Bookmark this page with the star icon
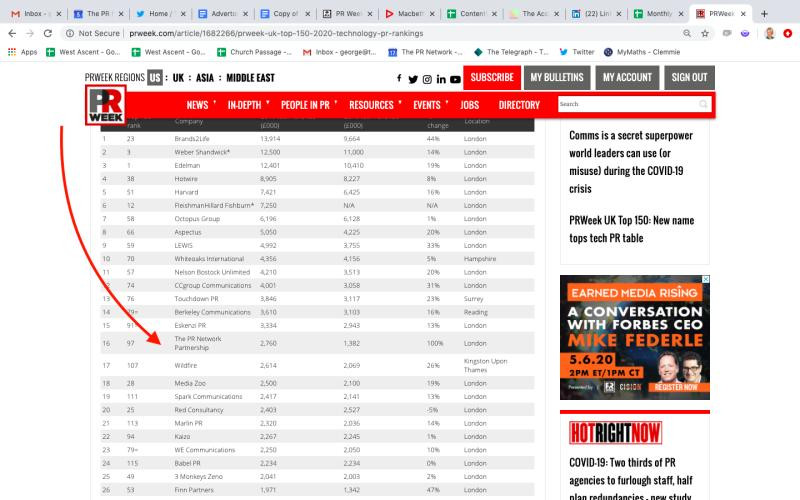 [705, 33]
